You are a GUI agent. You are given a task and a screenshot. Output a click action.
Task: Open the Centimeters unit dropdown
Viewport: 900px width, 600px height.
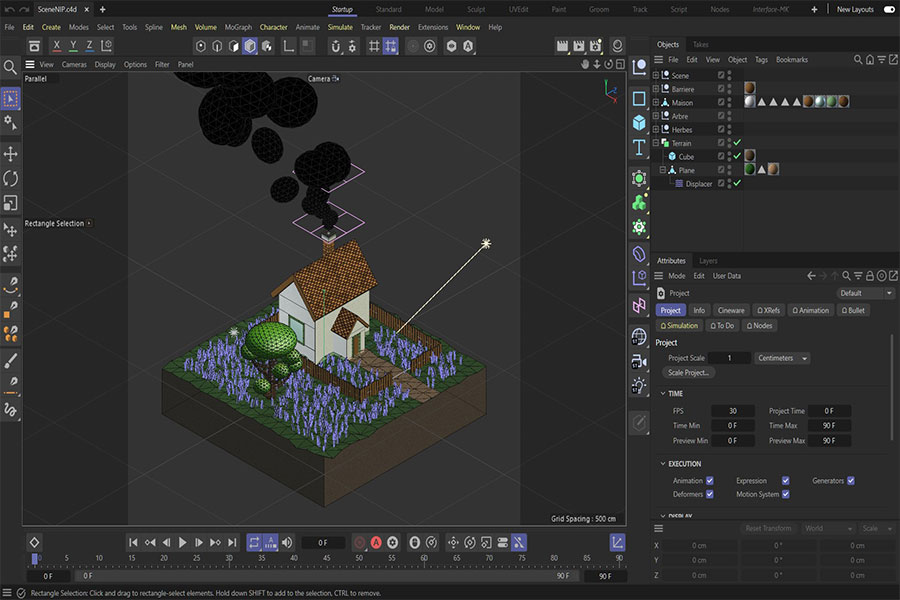(x=782, y=358)
